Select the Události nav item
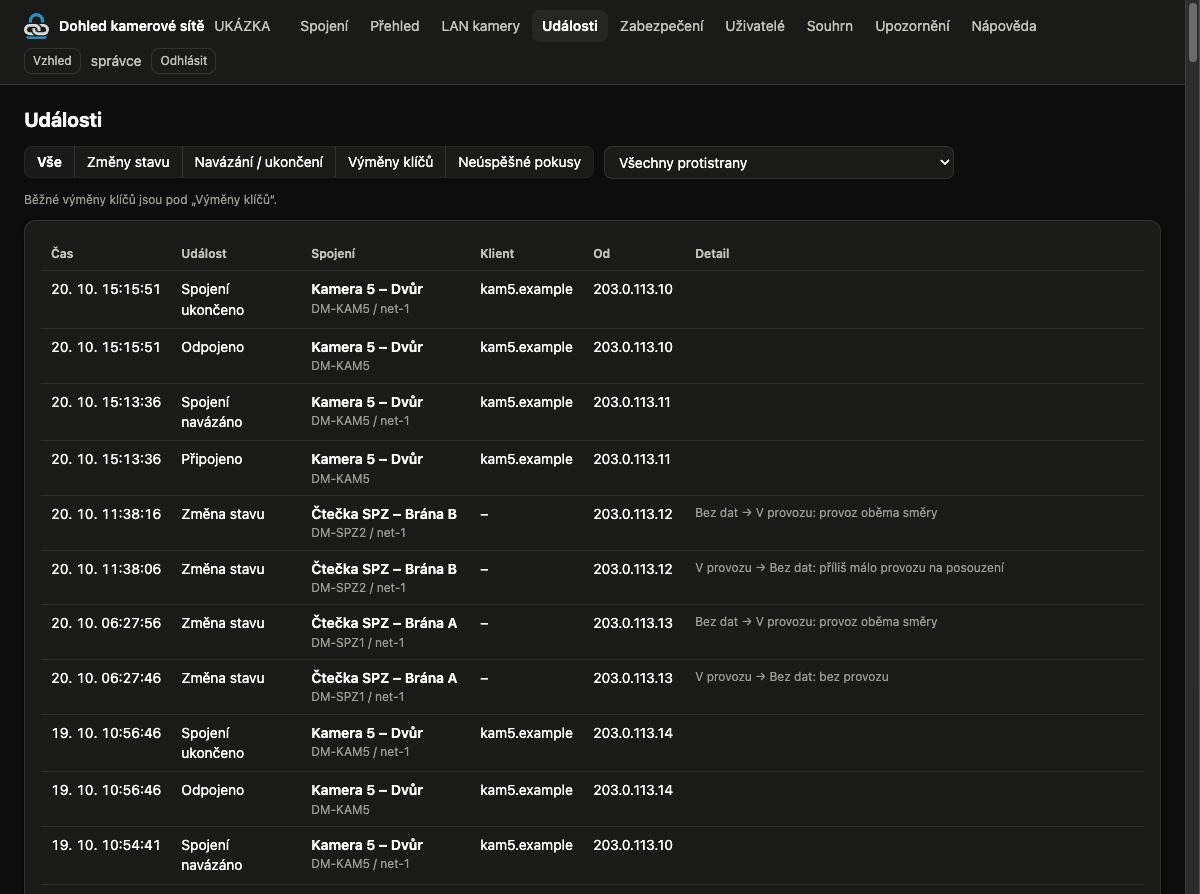 point(570,26)
